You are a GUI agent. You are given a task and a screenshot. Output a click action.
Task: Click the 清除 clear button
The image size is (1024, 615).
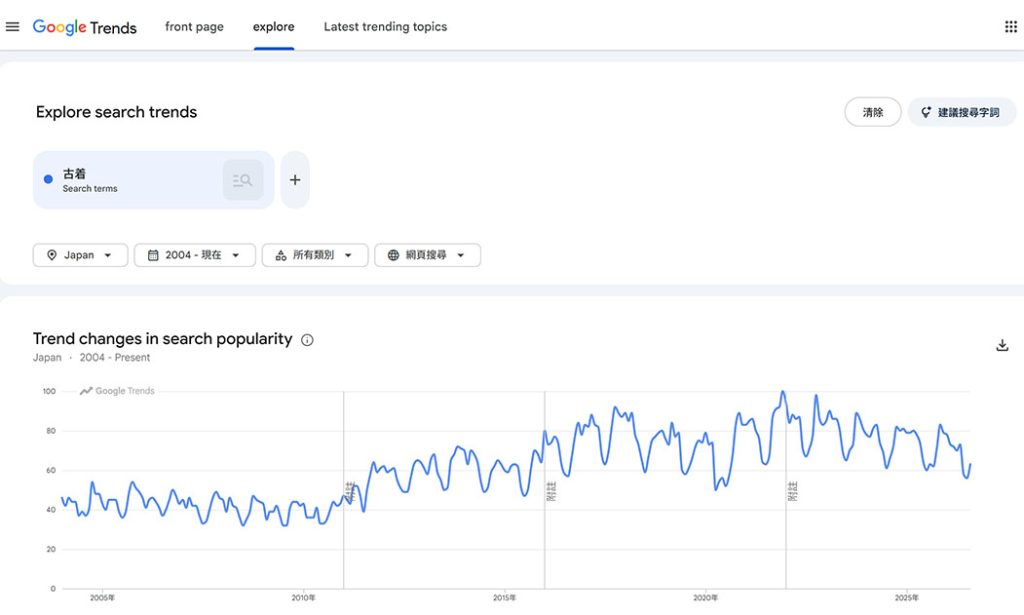872,112
